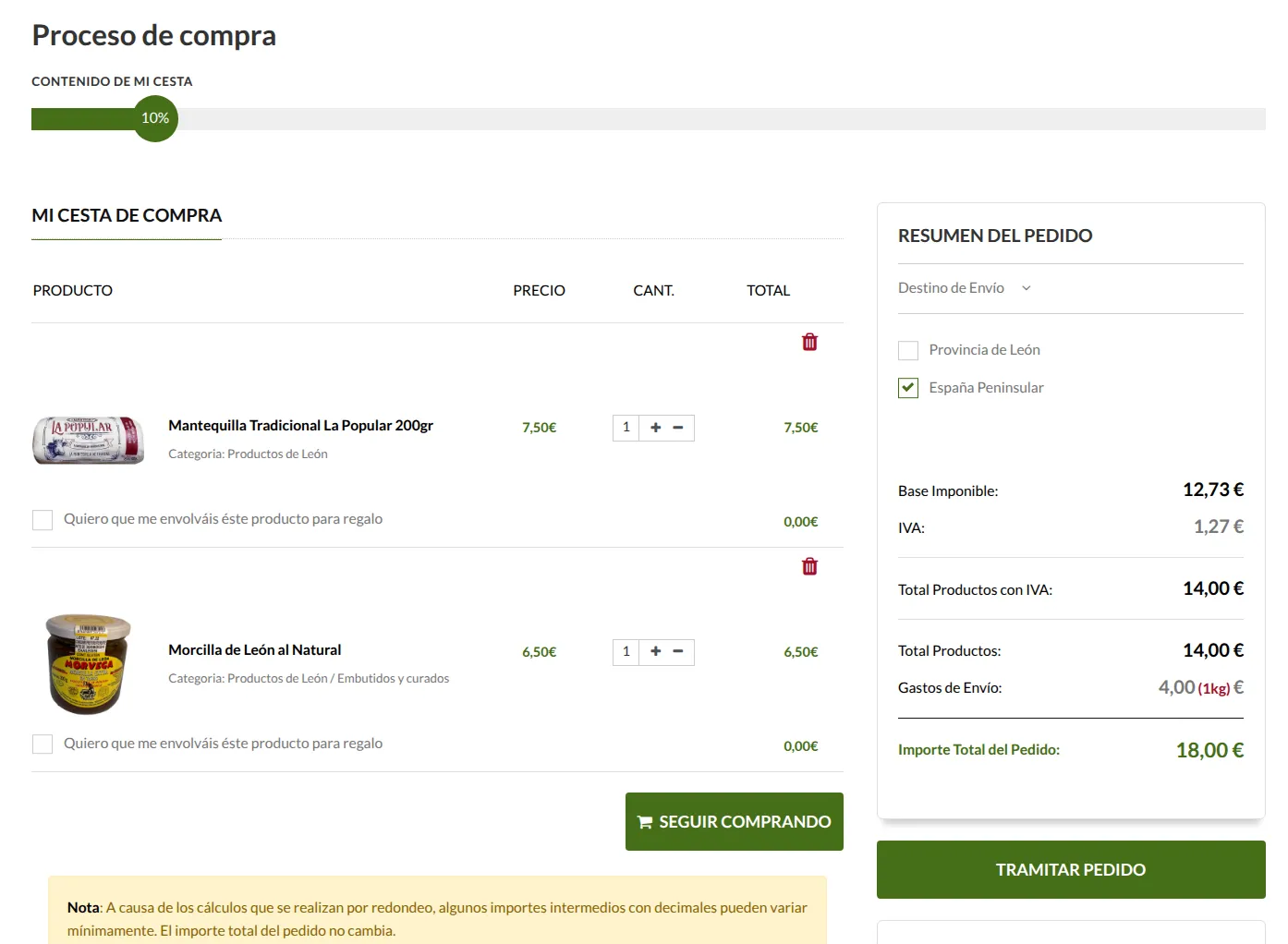Expand the Destino de Envío dropdown
Viewport: 1288px width, 944px height.
(x=965, y=288)
